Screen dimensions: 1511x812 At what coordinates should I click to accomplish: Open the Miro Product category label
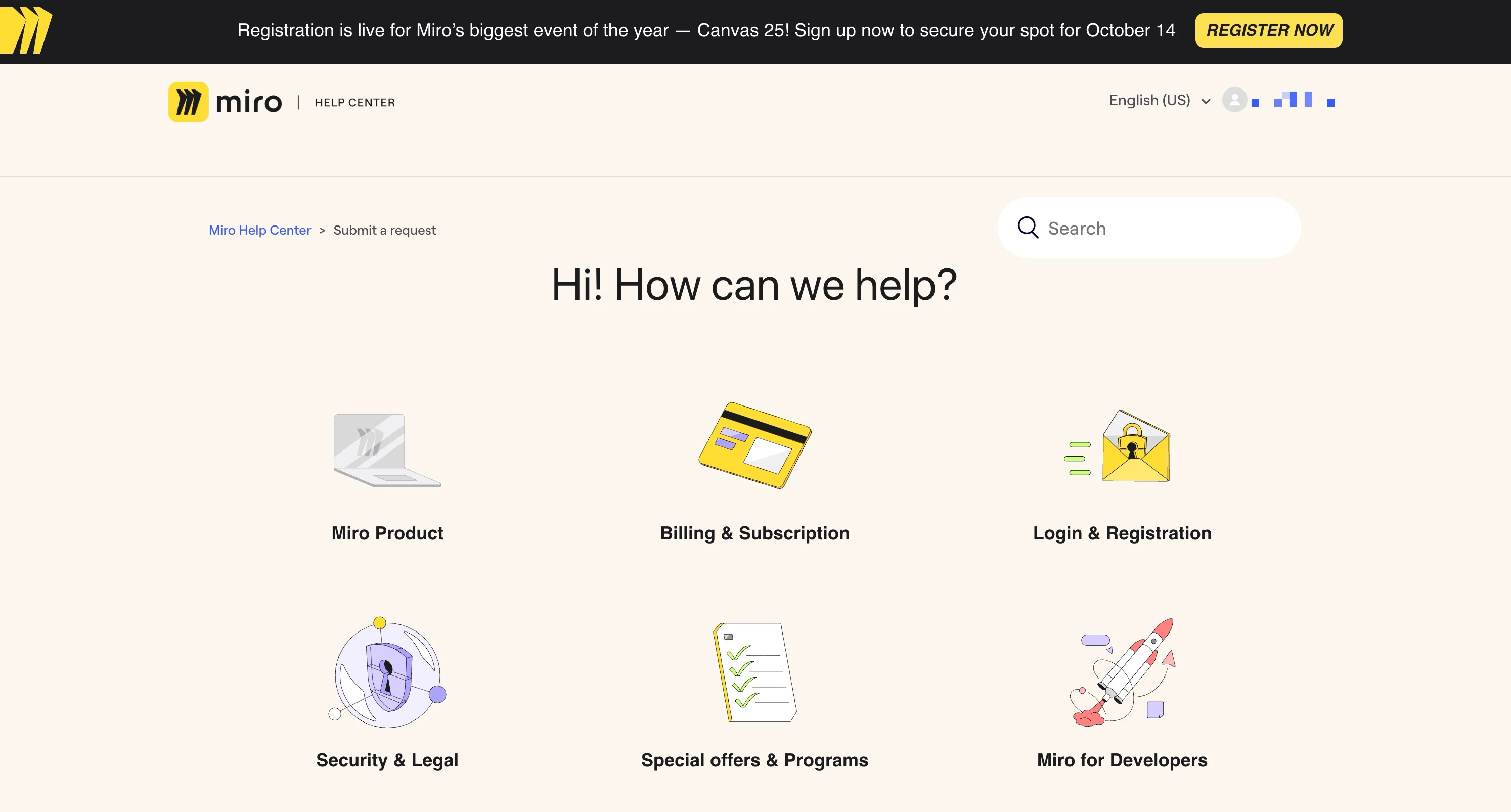(387, 533)
